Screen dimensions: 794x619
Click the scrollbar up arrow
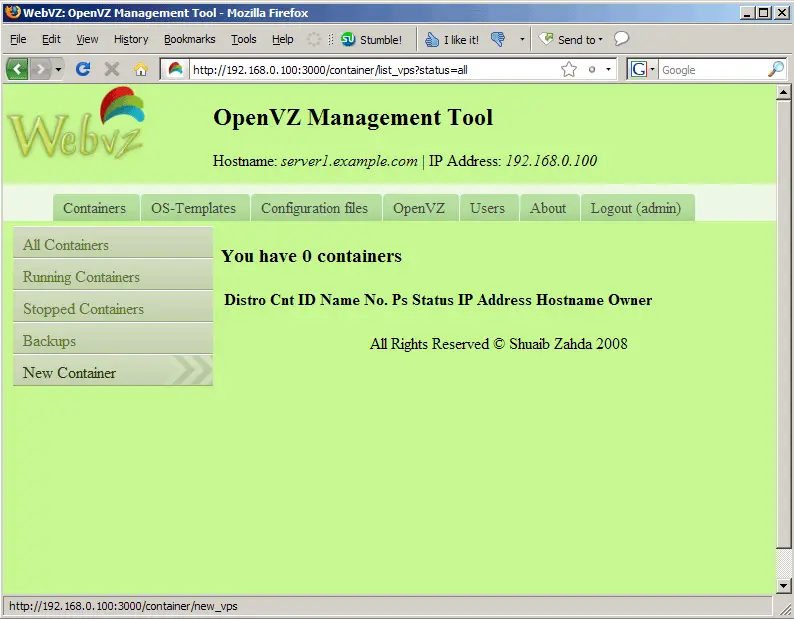(783, 92)
